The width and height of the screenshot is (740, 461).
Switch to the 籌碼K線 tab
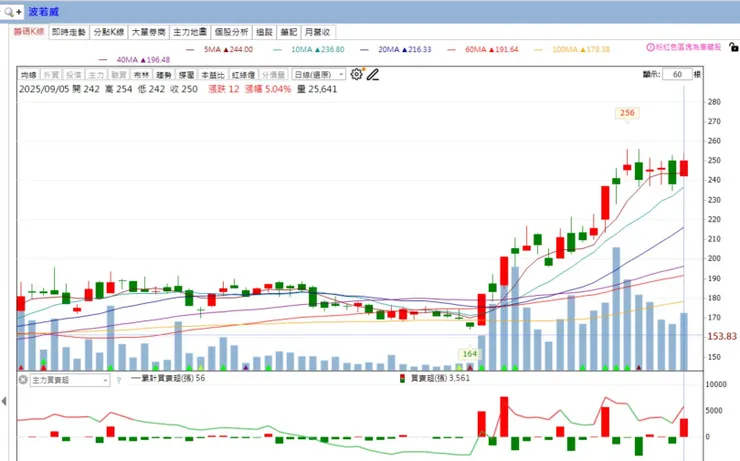coord(29,32)
